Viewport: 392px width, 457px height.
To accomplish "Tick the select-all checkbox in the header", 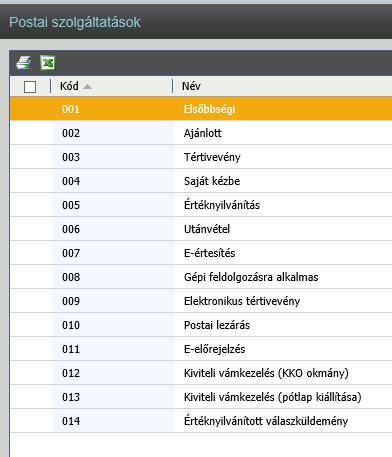I will tap(30, 87).
